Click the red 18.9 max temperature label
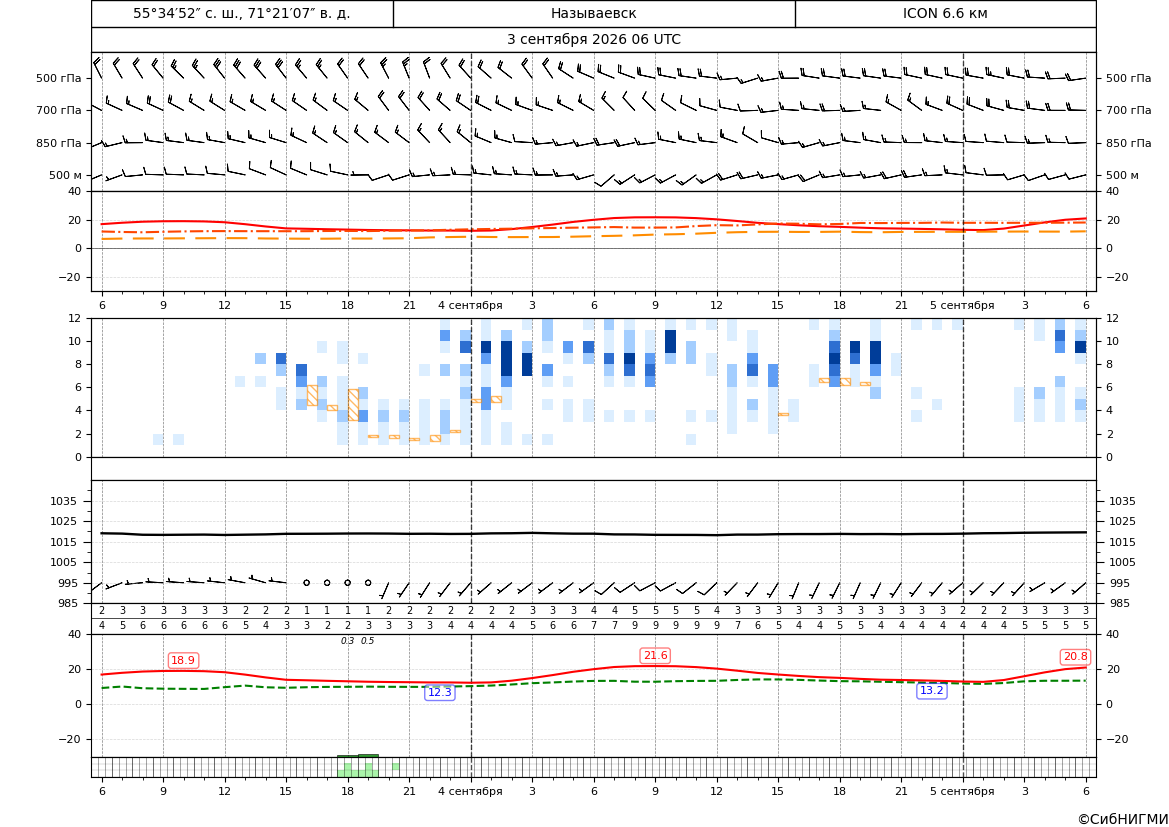Viewport: 1169px width, 827px height. click(x=183, y=661)
